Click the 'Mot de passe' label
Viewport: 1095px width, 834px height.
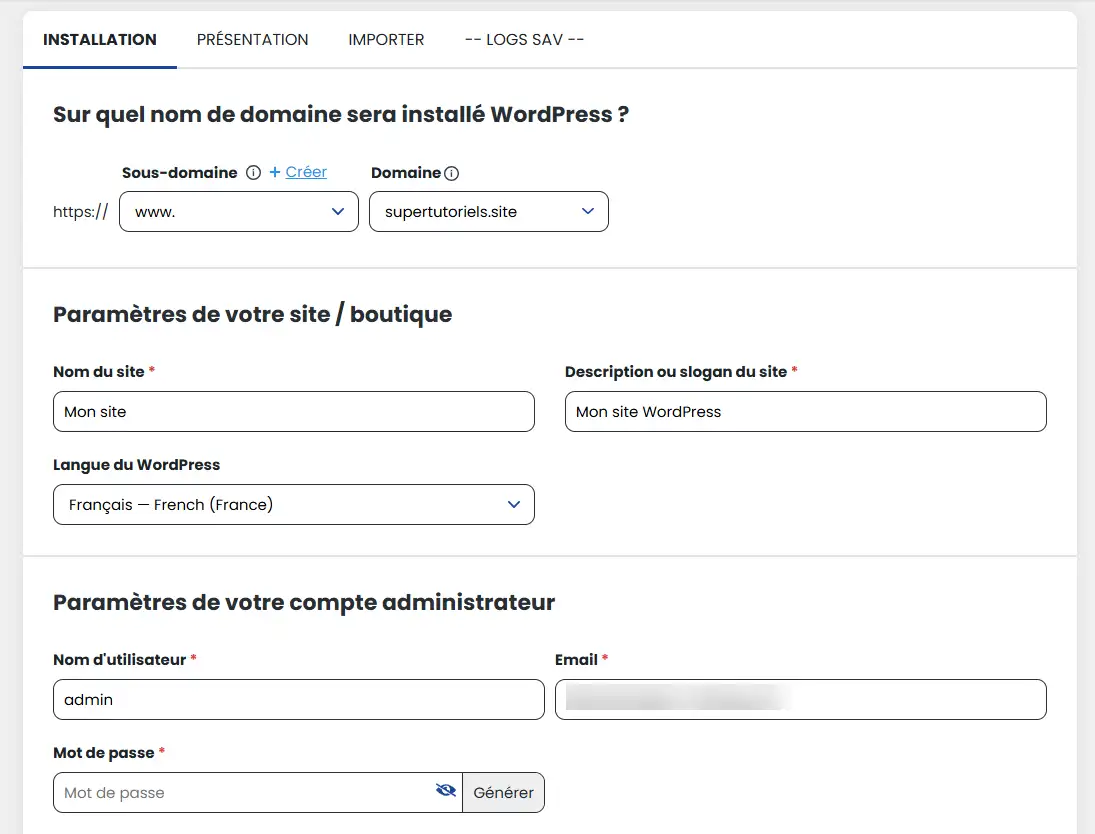pyautogui.click(x=104, y=752)
